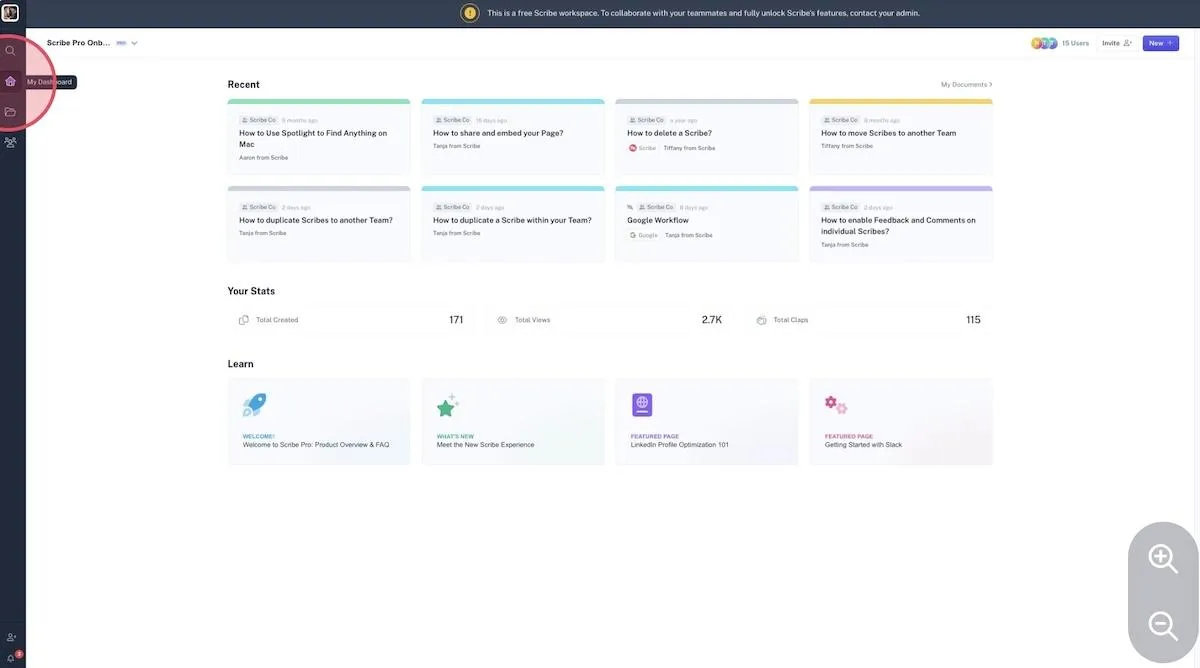Click the user profile avatar in sidebar
The image size is (1200, 668).
(x=10, y=12)
